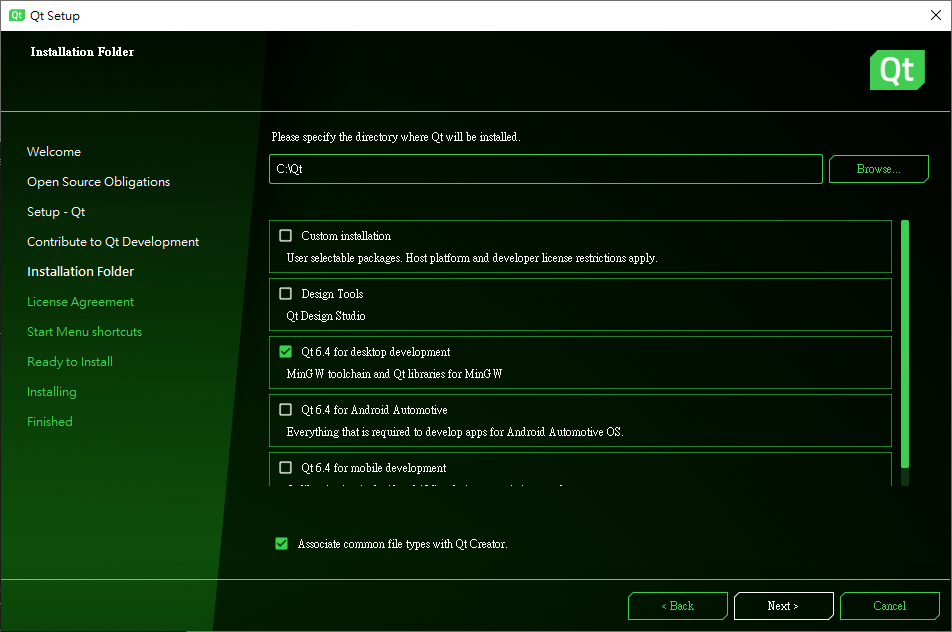Click 'MinGW toolchain and Qt libraries' description
This screenshot has height=632, width=952.
[395, 374]
